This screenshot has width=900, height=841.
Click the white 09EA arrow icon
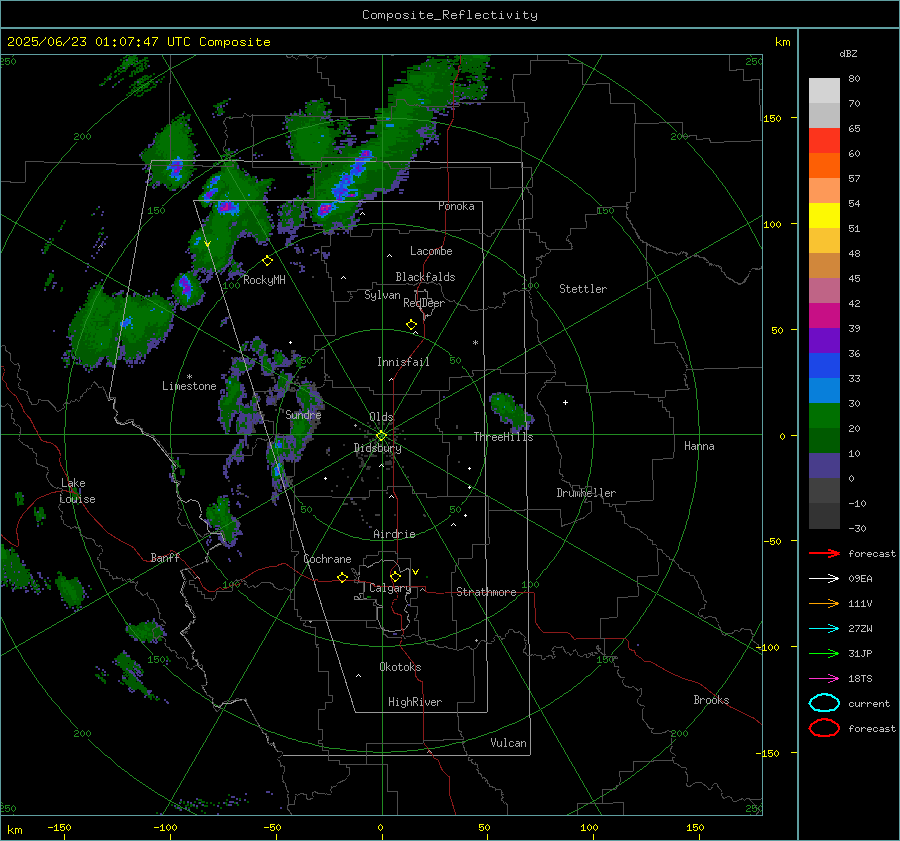point(824,578)
